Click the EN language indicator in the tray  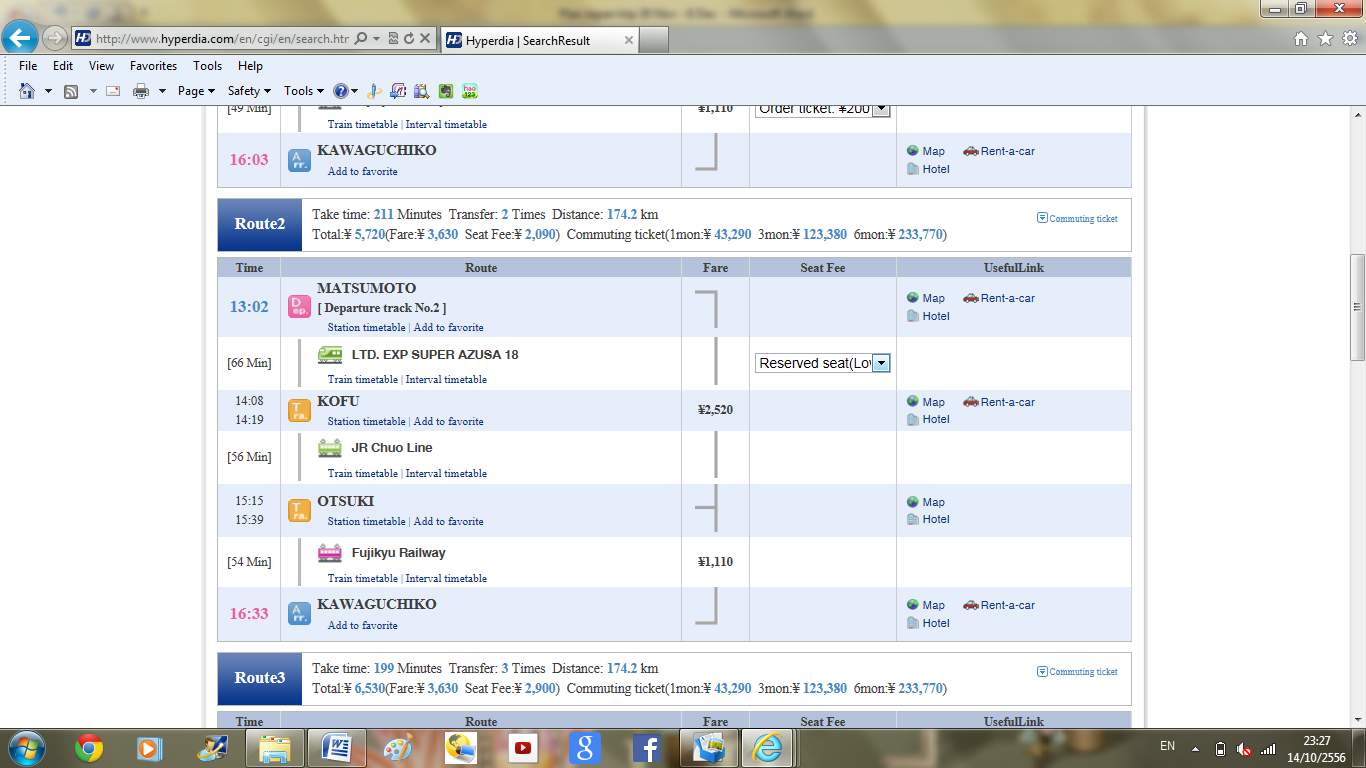click(x=1167, y=746)
